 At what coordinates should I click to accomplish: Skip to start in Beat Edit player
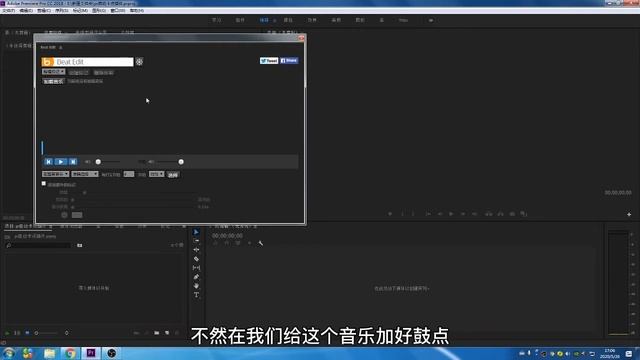click(49, 162)
